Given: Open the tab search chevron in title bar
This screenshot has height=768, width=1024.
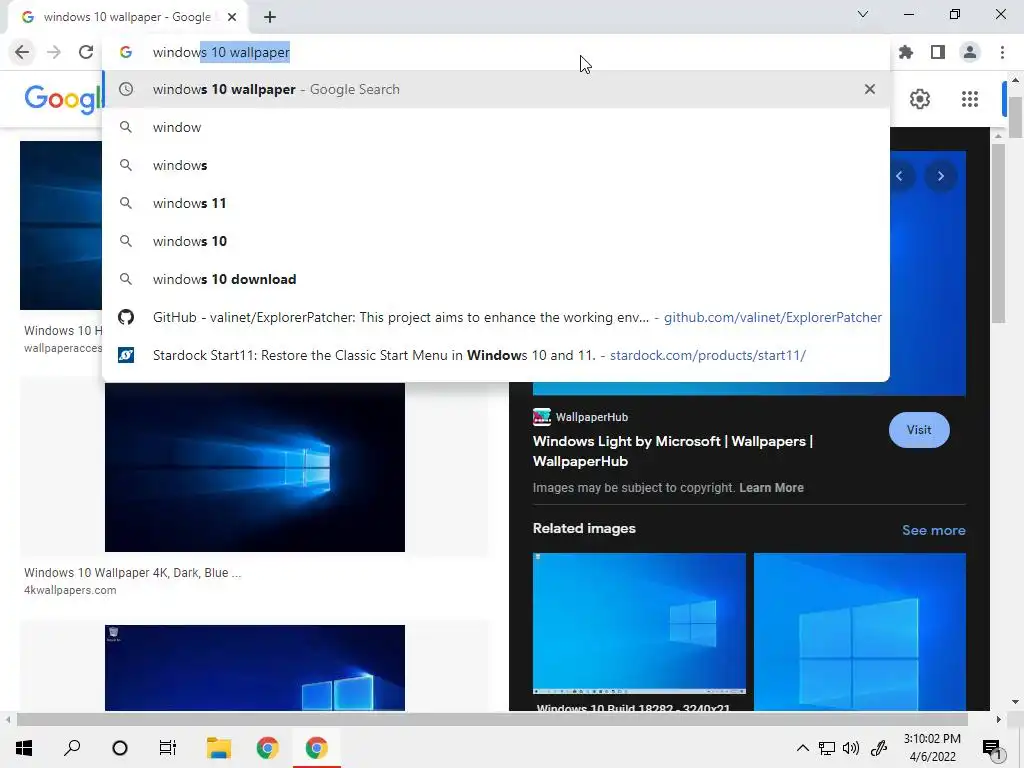Looking at the screenshot, I should click(863, 14).
